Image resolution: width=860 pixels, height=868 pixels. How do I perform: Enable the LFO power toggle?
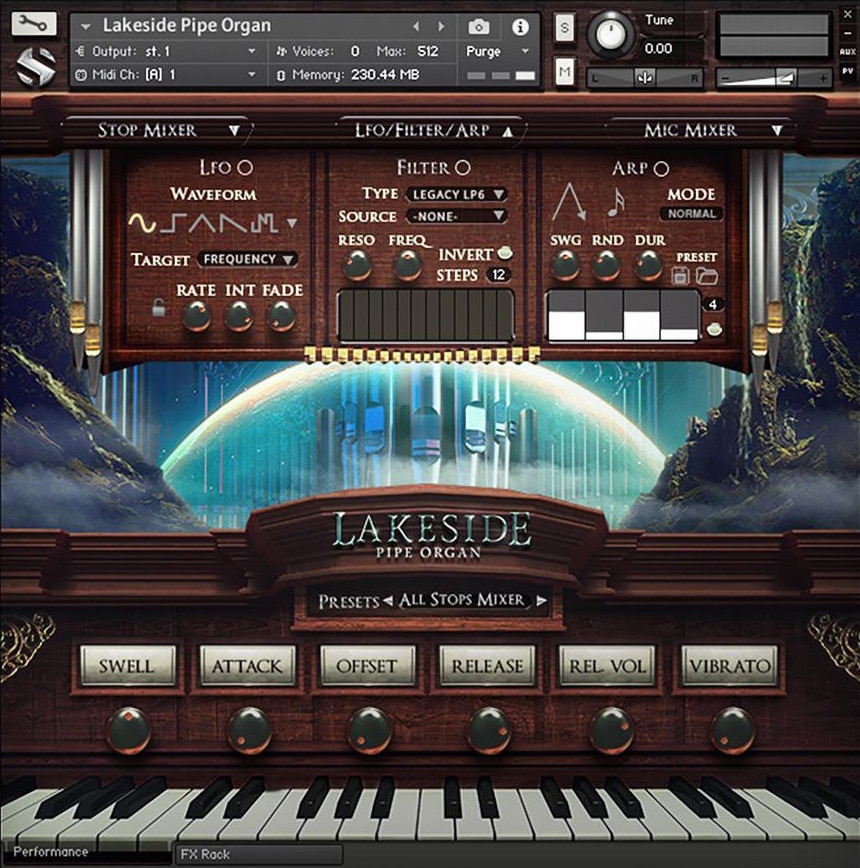tap(245, 167)
